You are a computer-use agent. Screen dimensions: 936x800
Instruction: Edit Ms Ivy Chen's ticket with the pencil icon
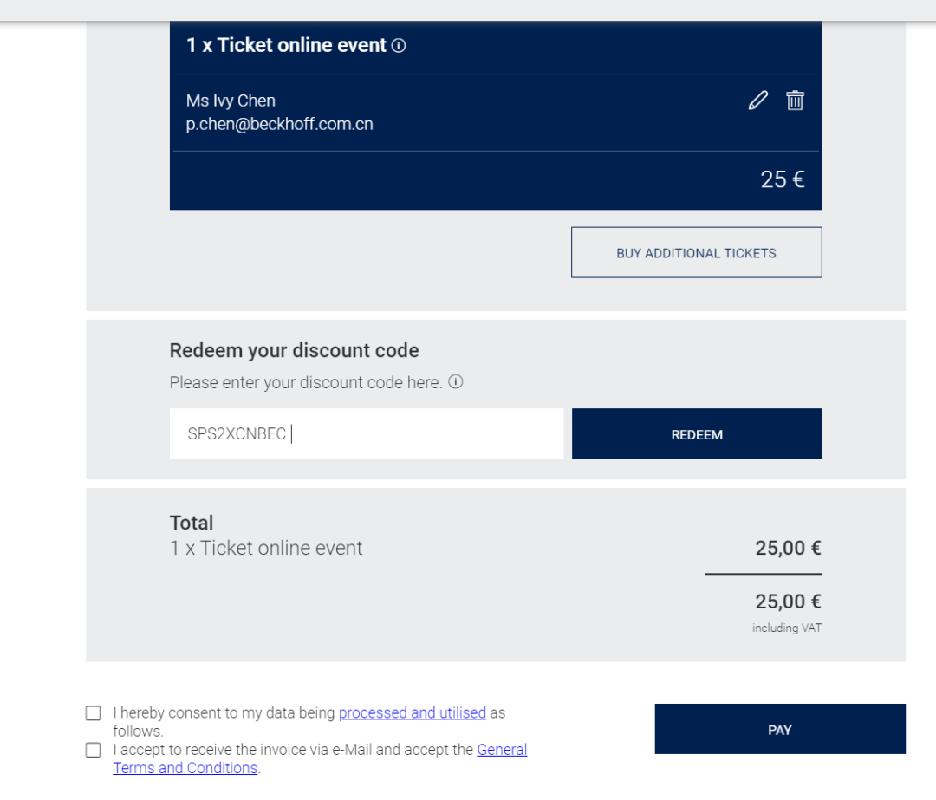[x=760, y=100]
